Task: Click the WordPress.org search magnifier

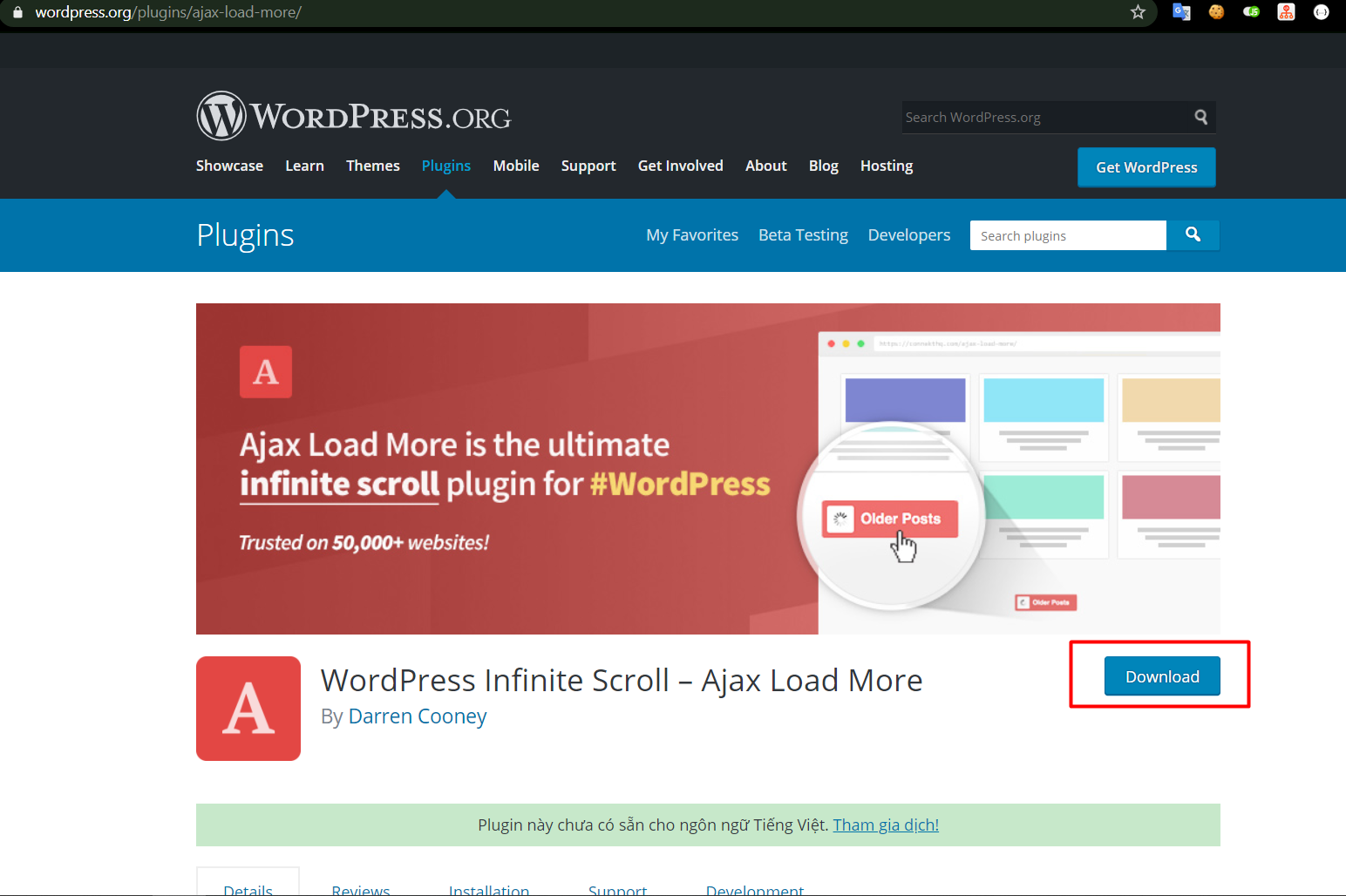Action: (1200, 117)
